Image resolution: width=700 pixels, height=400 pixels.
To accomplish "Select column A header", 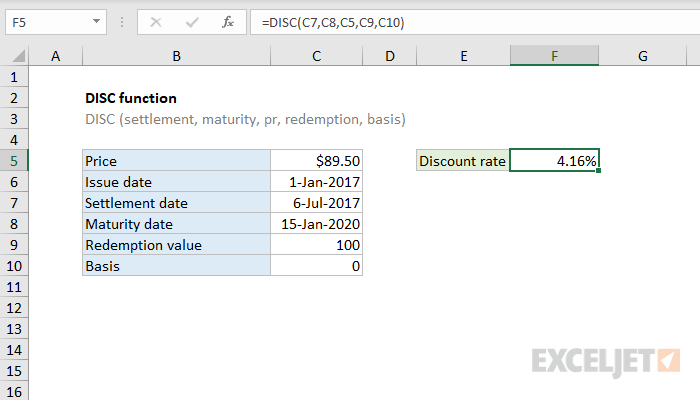I will [x=55, y=56].
